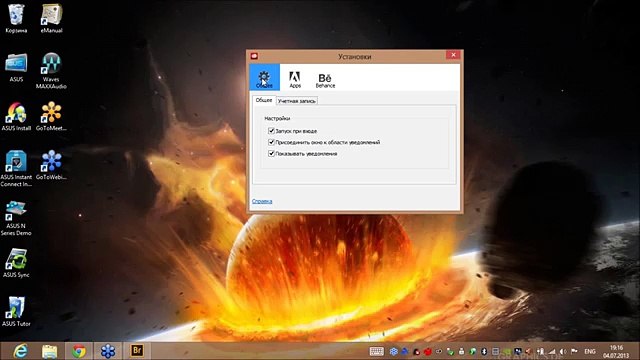
Task: Open ASUS Instant Connect desktop shortcut
Action: pyautogui.click(x=16, y=169)
